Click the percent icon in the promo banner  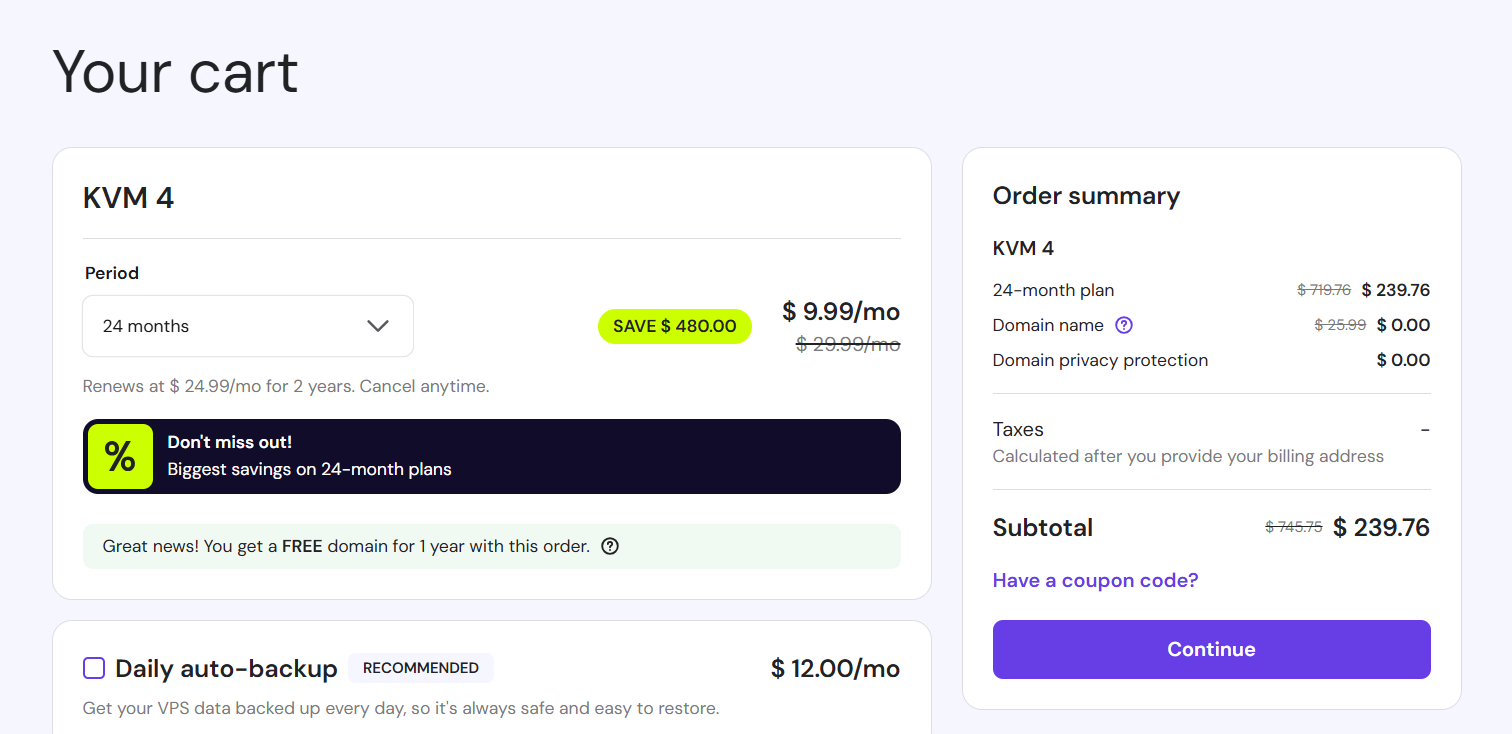click(120, 456)
